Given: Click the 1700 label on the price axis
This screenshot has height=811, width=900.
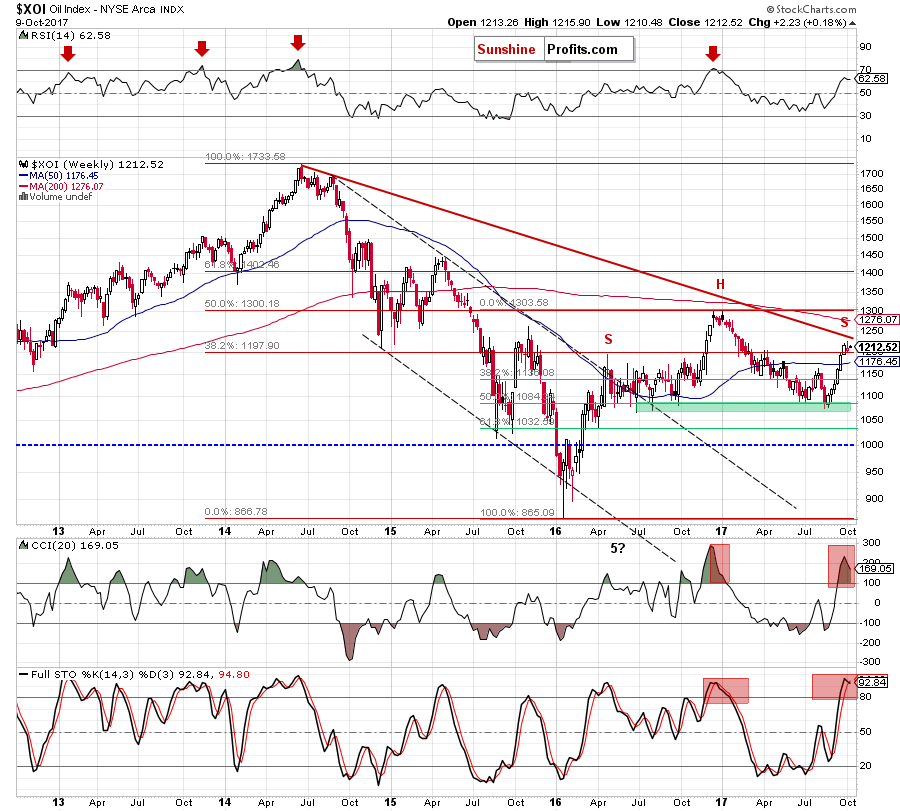Looking at the screenshot, I should [871, 173].
